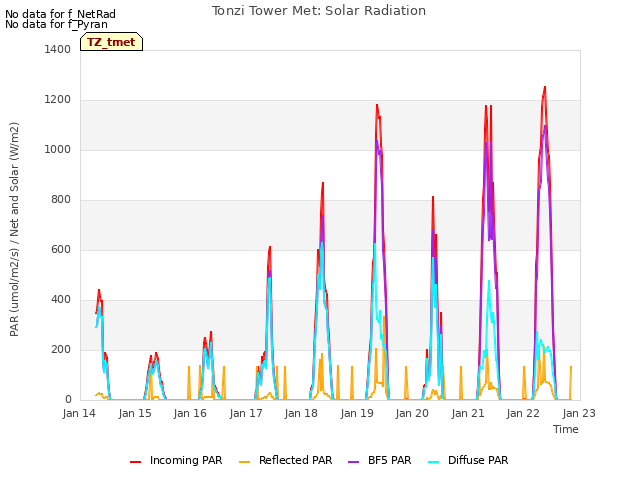Click the 0 y-axis tick label
Screen dimensions: 640x480
point(68,400)
